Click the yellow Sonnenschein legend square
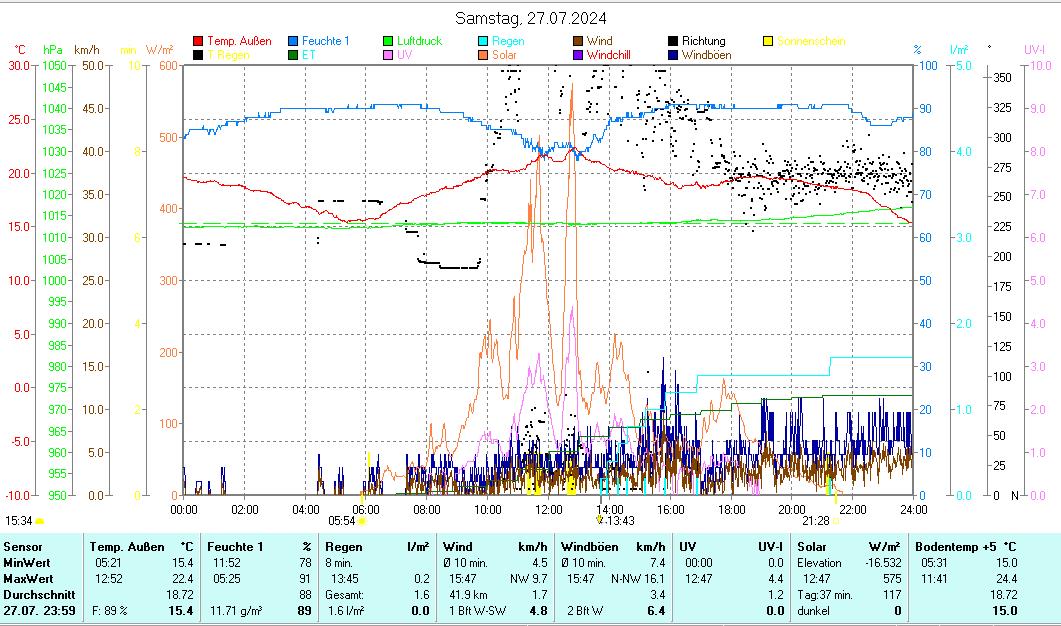This screenshot has width=1061, height=626. 768,41
